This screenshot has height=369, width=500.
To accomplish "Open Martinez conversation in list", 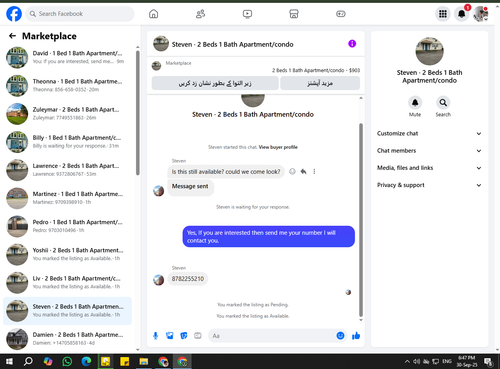I will (x=67, y=198).
